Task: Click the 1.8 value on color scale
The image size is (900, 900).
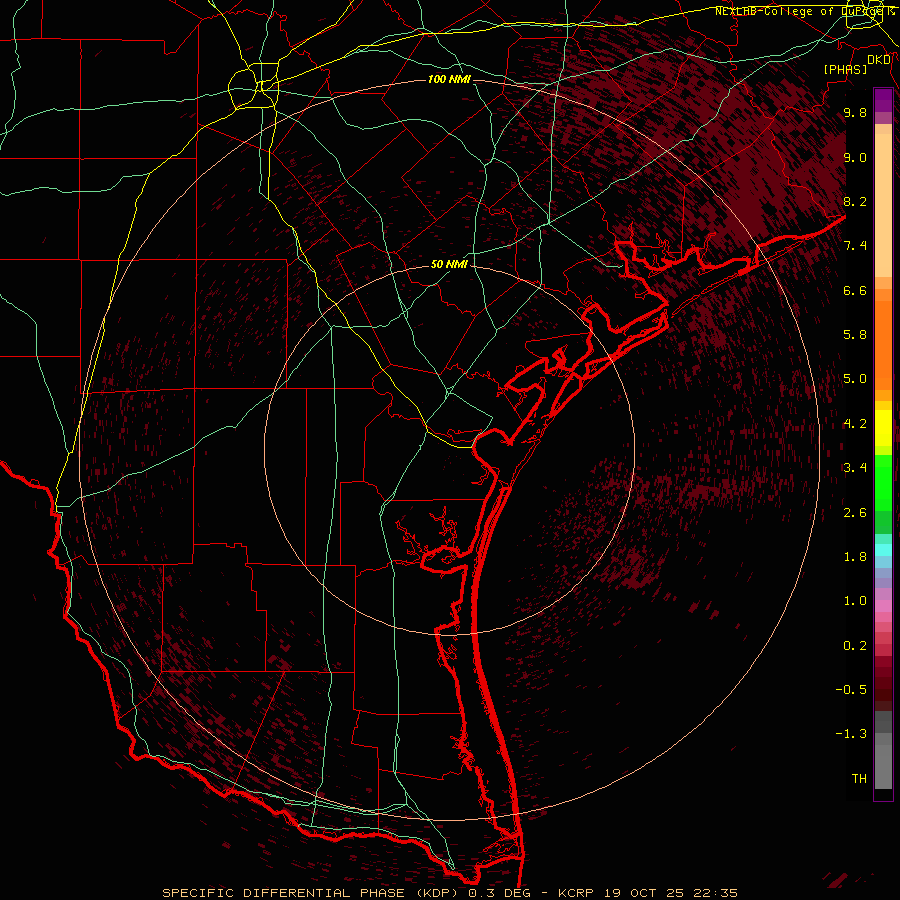Action: pyautogui.click(x=855, y=557)
